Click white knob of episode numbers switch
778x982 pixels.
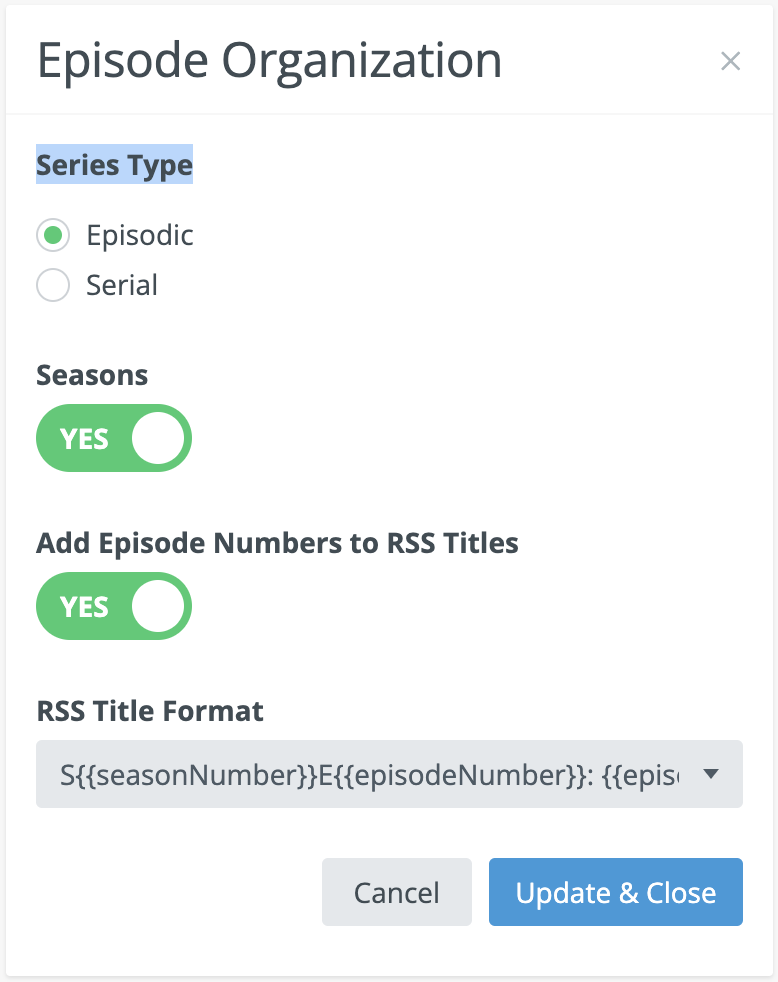point(158,606)
